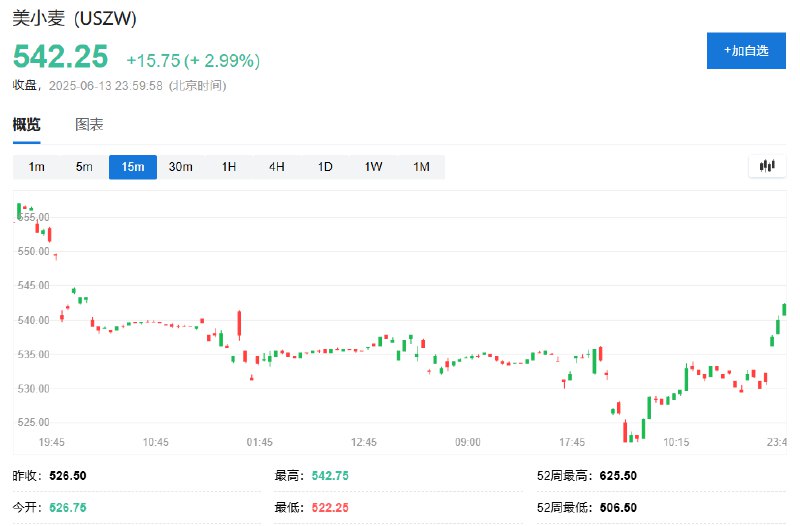
Task: Click the 12:45 time axis label
Action: 364,442
